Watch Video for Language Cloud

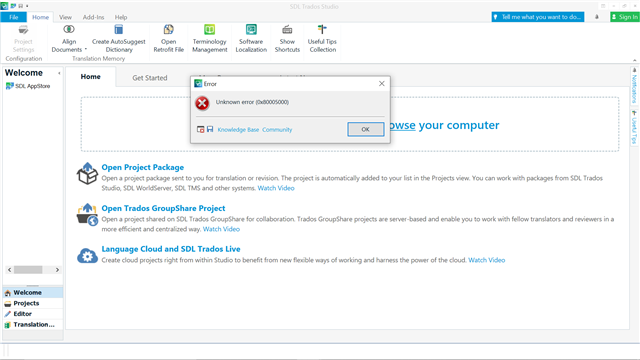(x=487, y=260)
